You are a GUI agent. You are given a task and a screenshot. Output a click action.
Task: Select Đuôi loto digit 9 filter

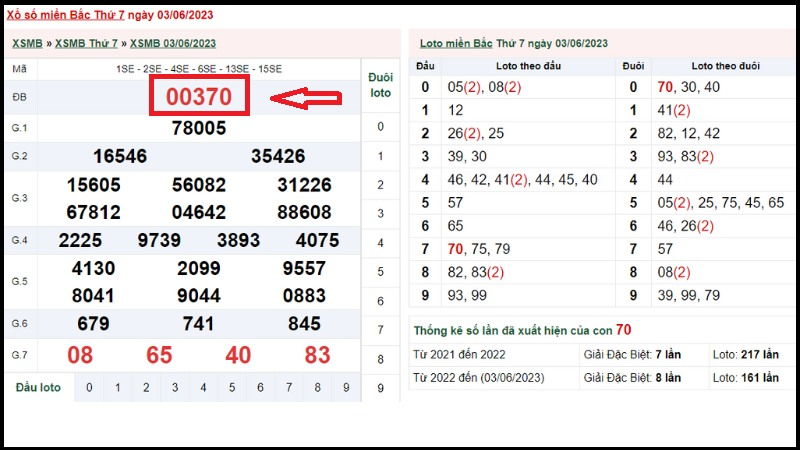coord(381,388)
